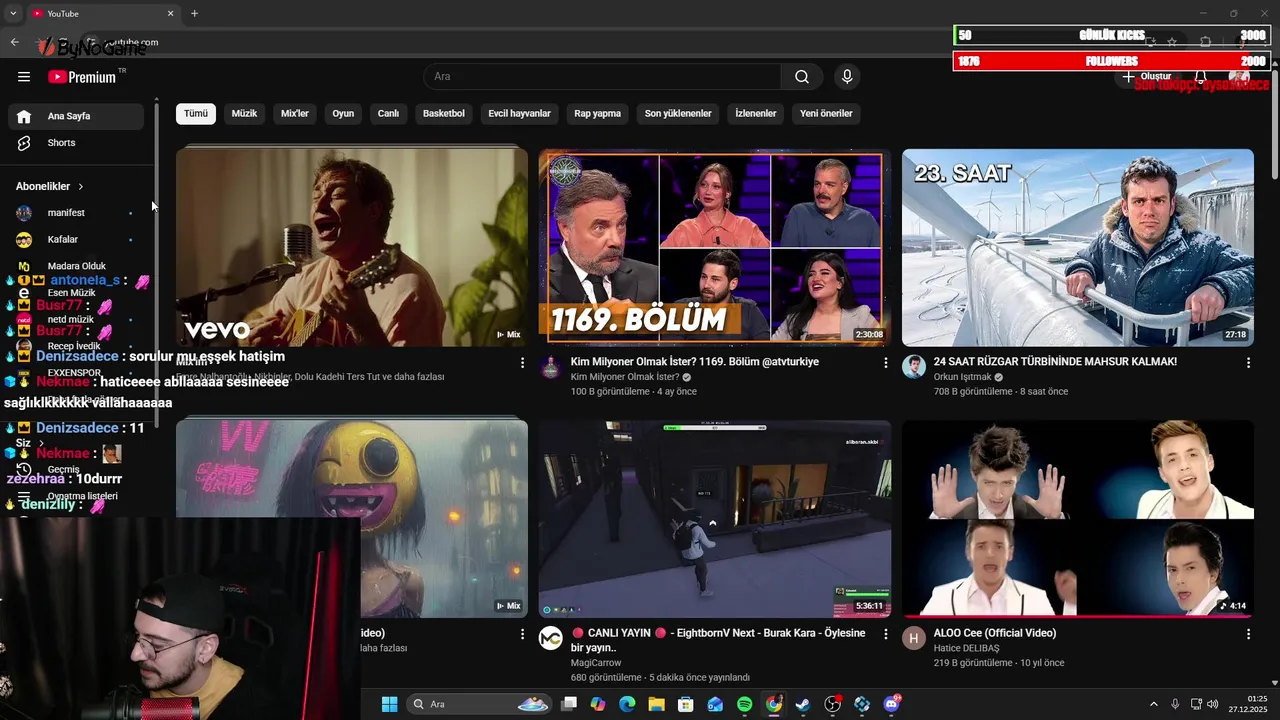This screenshot has height=720, width=1280.
Task: Open the 1169. Bölüm video thumbnail
Action: [714, 247]
